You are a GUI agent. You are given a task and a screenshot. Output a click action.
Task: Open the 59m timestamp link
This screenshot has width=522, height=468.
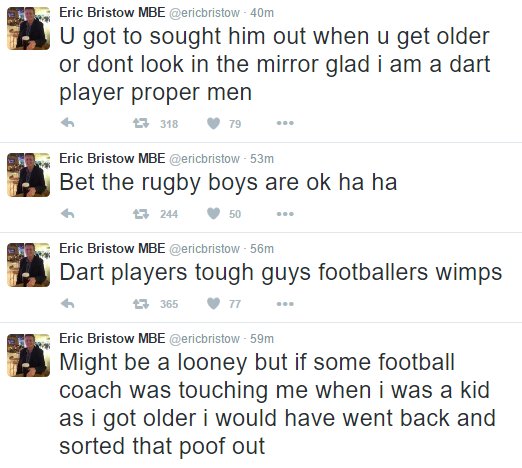click(x=262, y=339)
